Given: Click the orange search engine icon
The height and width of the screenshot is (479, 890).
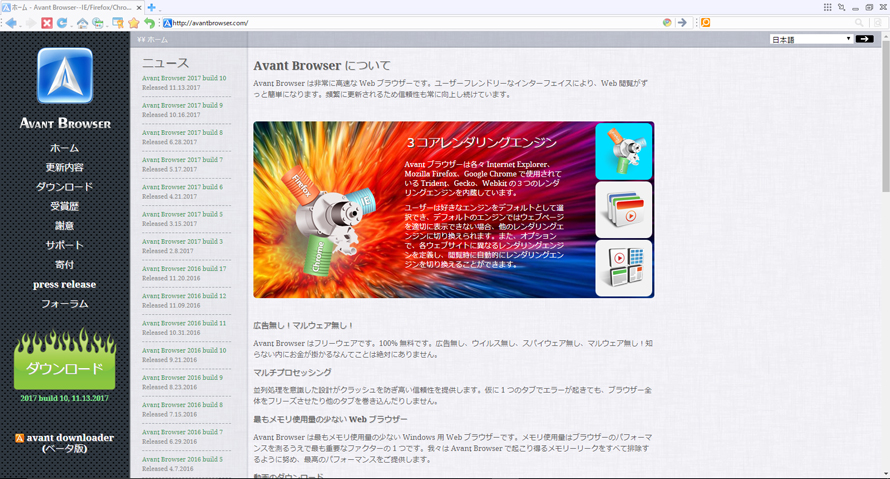Looking at the screenshot, I should click(706, 23).
